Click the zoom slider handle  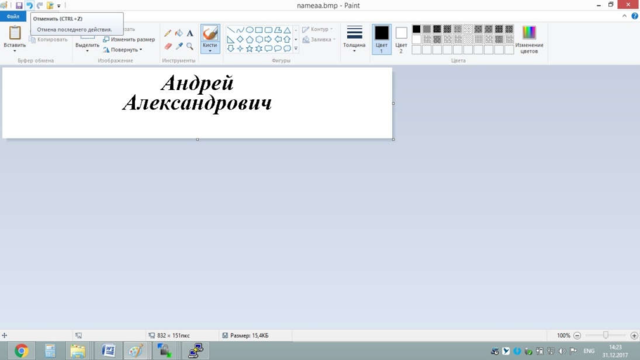tap(606, 335)
